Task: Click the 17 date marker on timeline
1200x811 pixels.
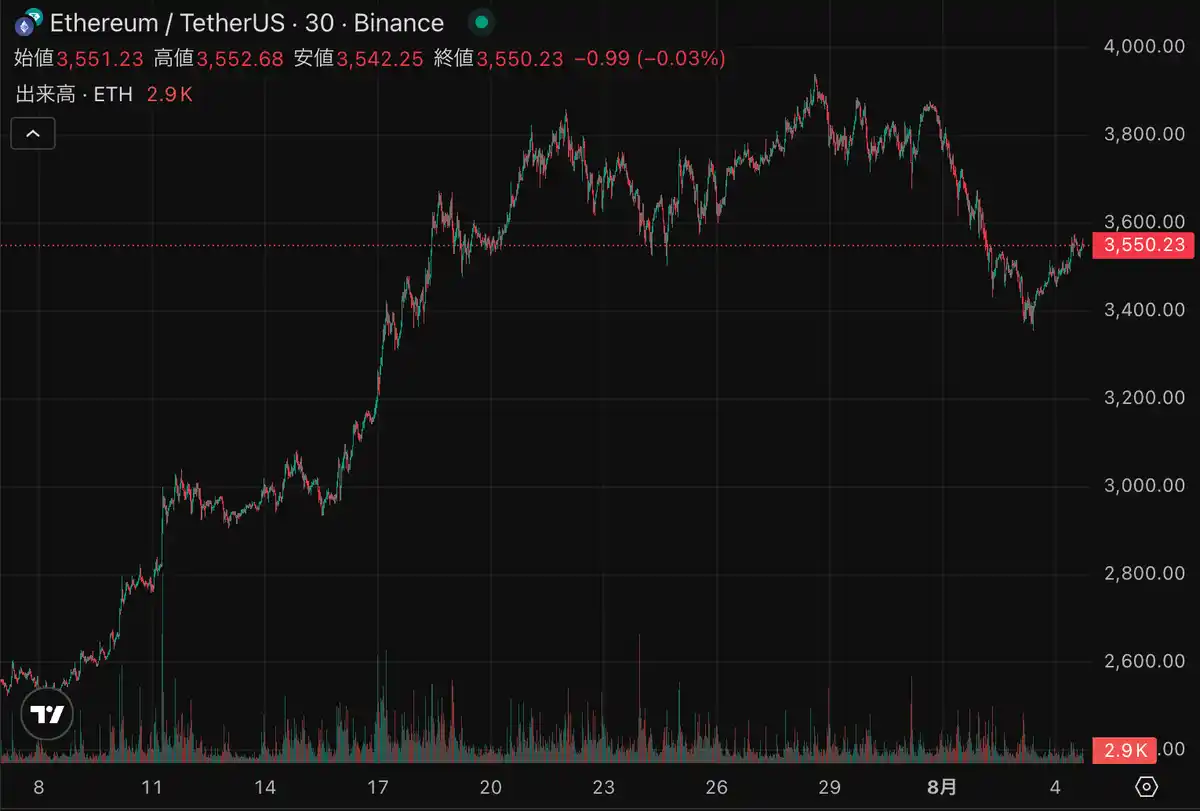Action: point(377,787)
